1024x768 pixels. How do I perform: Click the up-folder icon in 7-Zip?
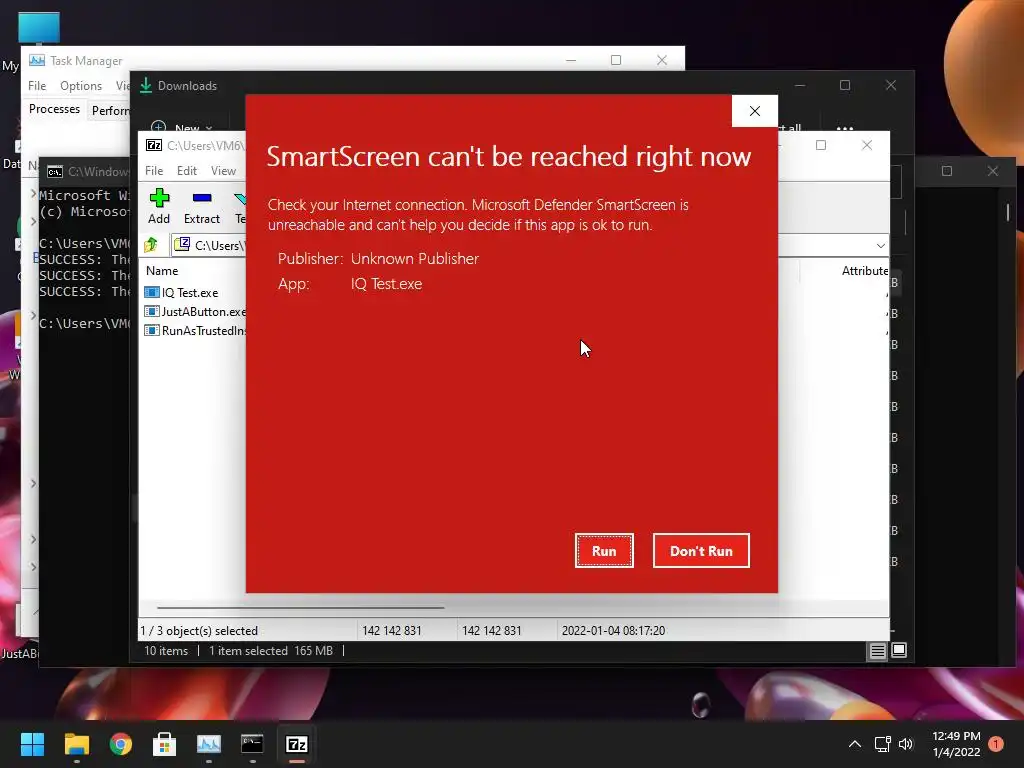pyautogui.click(x=152, y=245)
